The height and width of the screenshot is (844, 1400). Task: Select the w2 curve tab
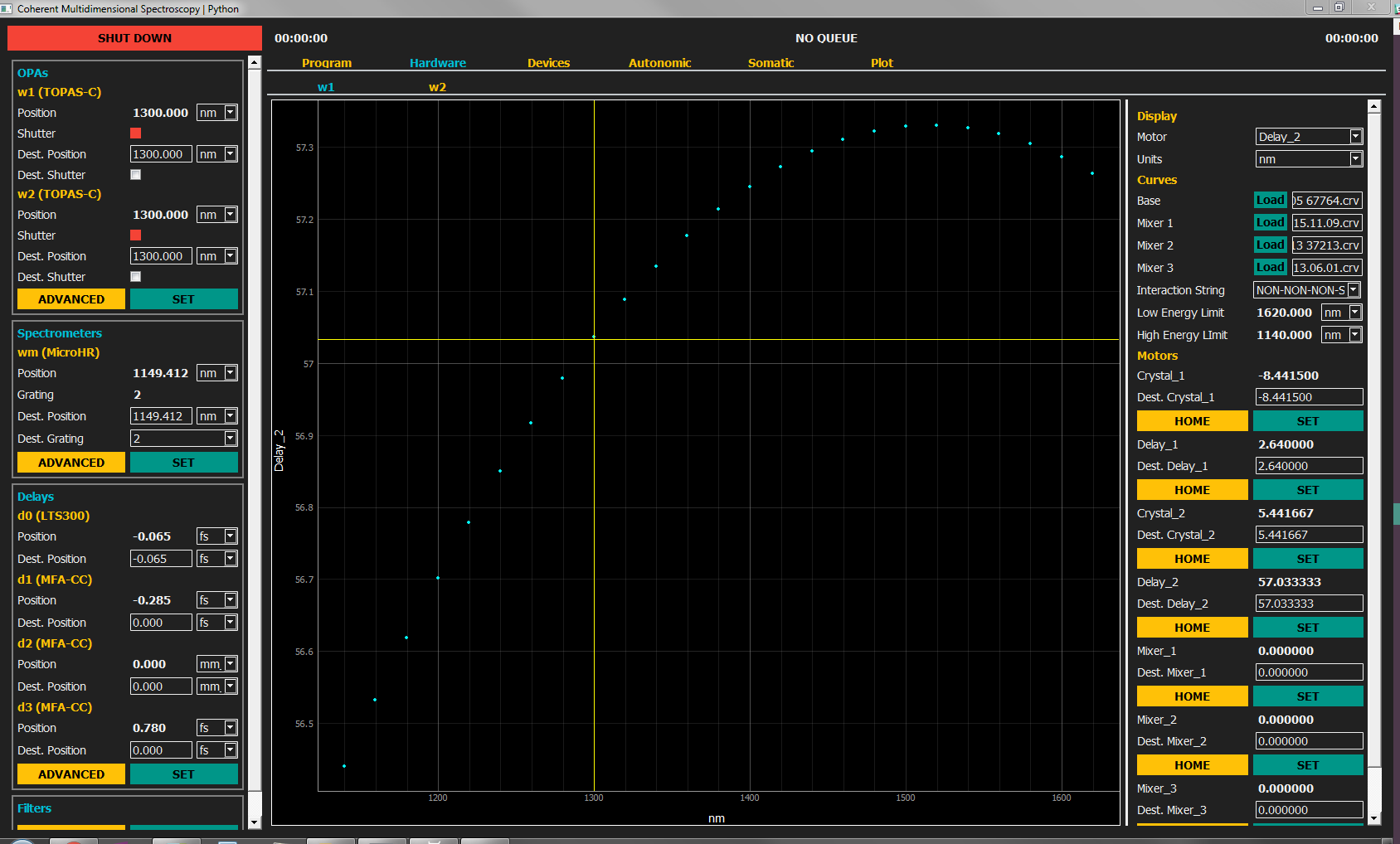437,87
